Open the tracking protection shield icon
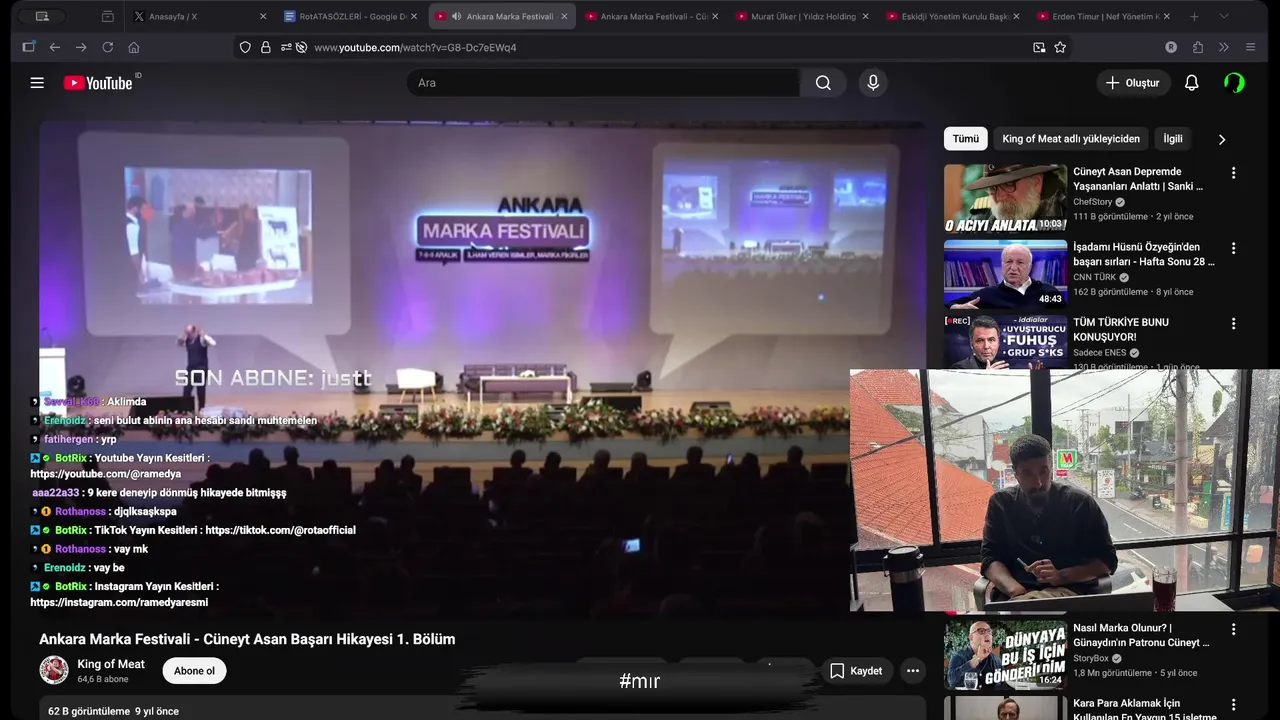This screenshot has width=1280, height=720. tap(245, 47)
